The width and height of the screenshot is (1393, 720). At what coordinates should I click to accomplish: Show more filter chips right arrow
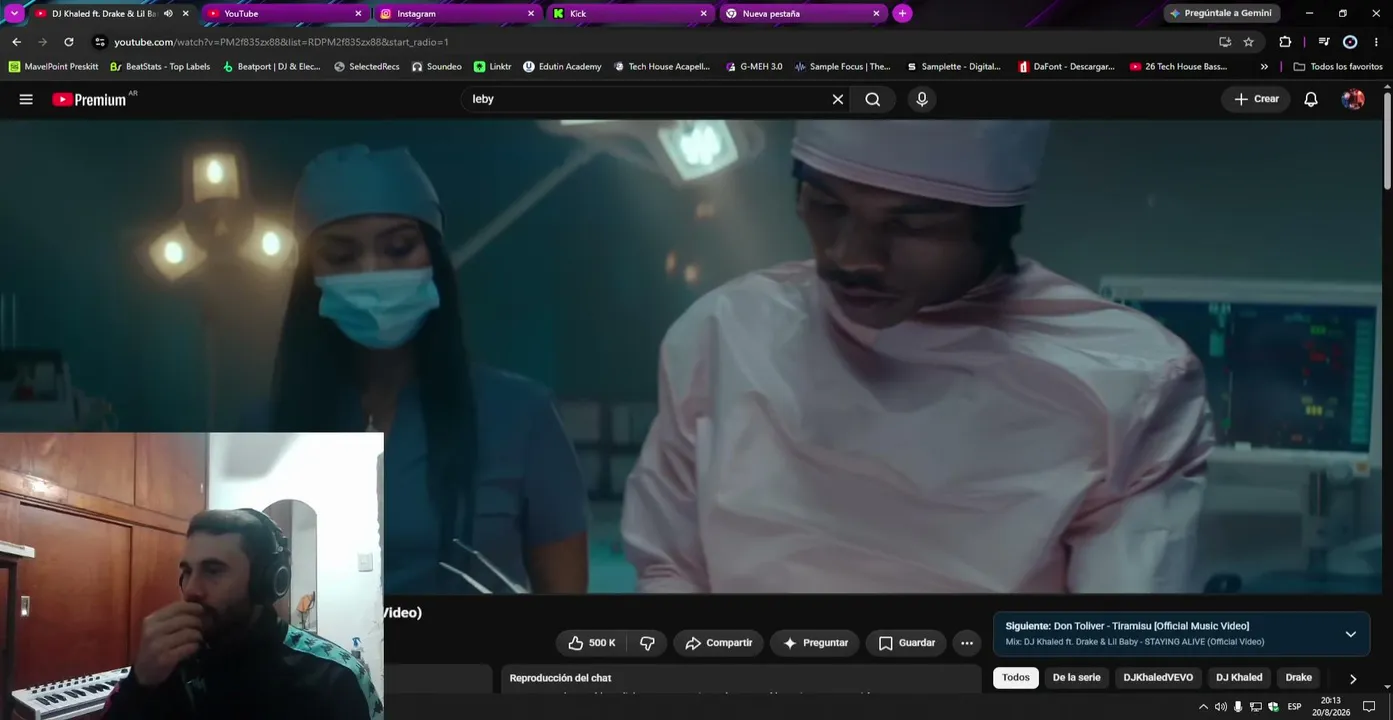click(x=1353, y=678)
